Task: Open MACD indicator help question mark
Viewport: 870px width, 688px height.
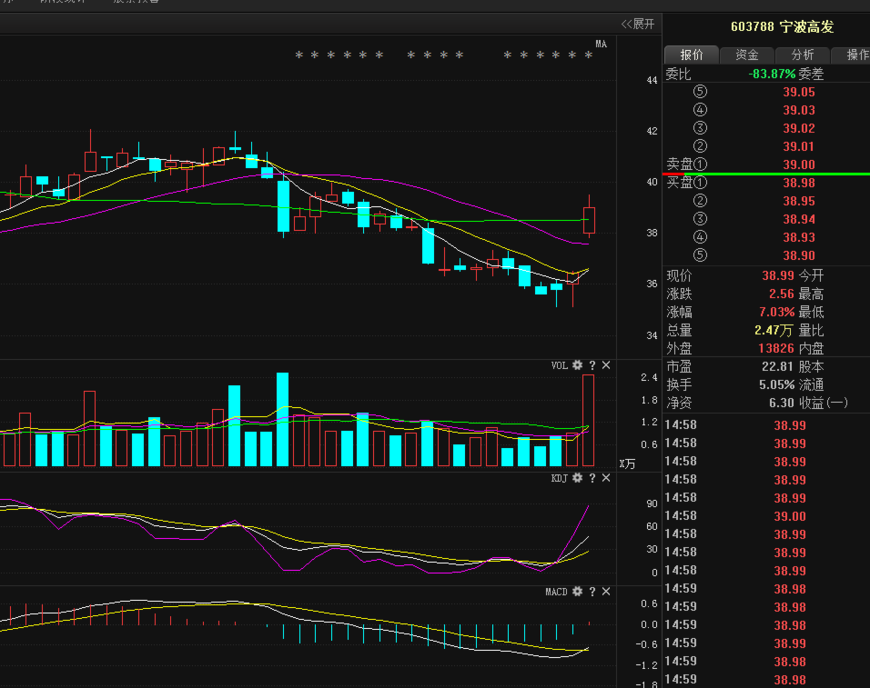Action: (592, 591)
